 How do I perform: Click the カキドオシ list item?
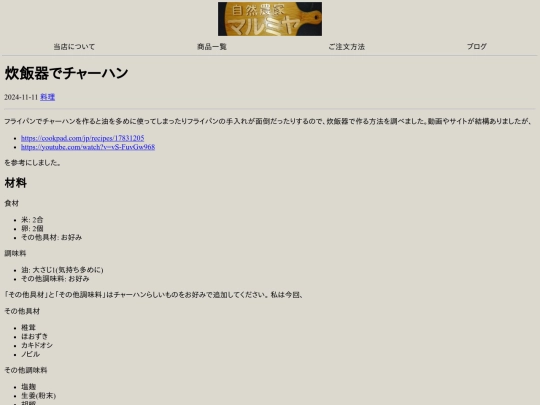tap(37, 345)
